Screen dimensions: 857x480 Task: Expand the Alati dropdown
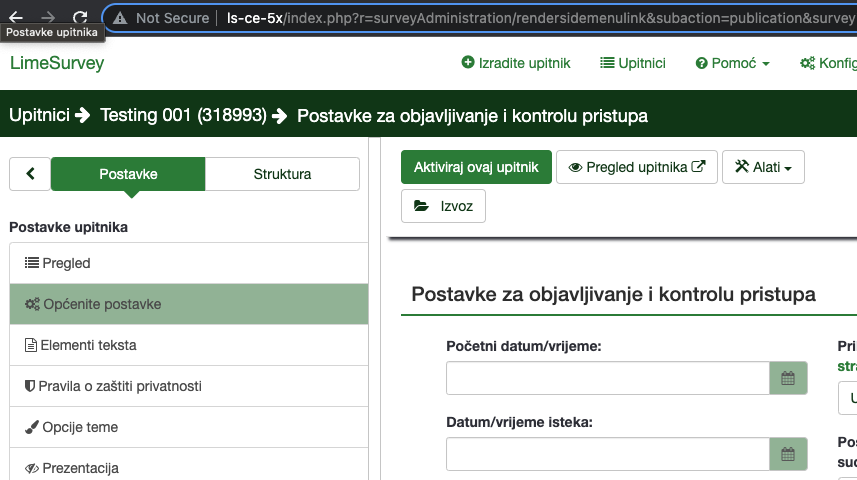coord(762,168)
